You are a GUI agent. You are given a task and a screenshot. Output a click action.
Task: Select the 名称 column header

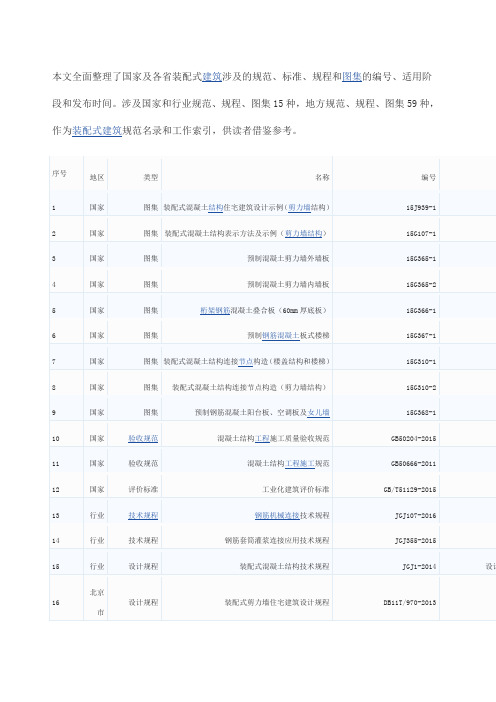point(322,177)
